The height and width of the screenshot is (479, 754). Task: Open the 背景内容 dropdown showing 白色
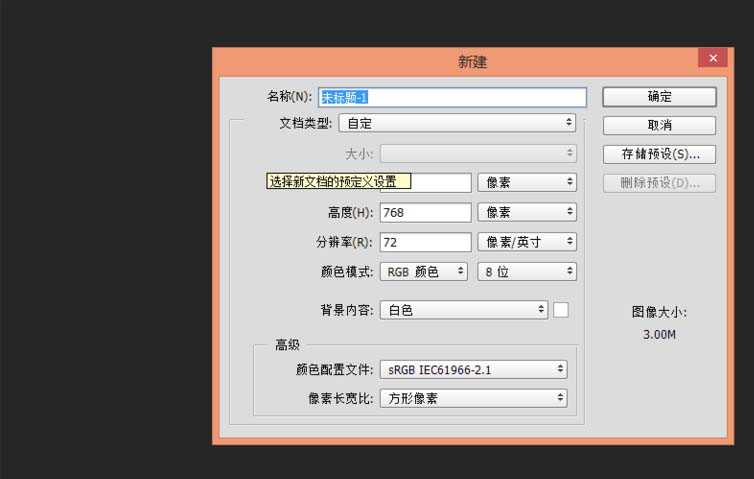tap(464, 310)
